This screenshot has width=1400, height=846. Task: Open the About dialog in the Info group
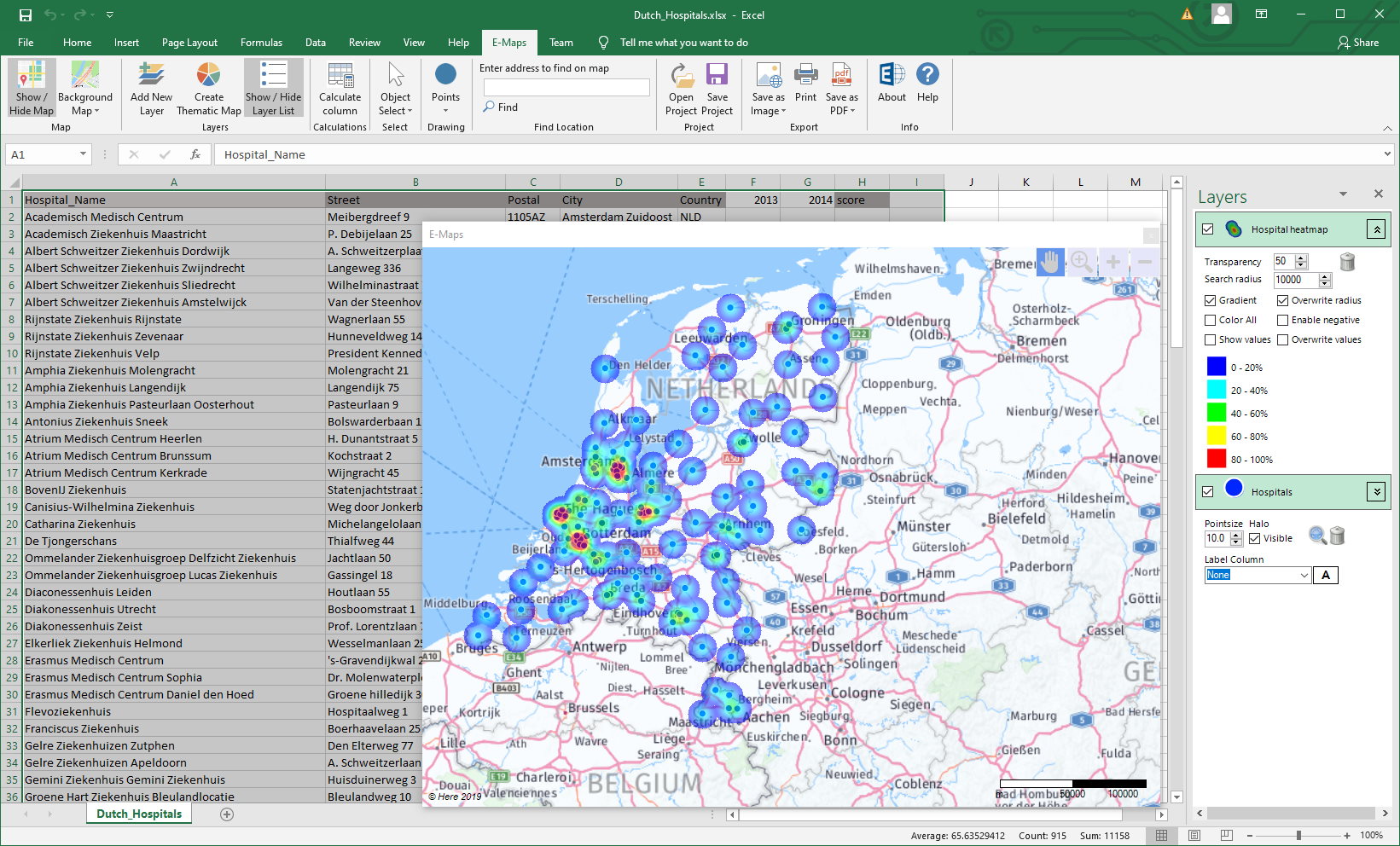pyautogui.click(x=891, y=85)
